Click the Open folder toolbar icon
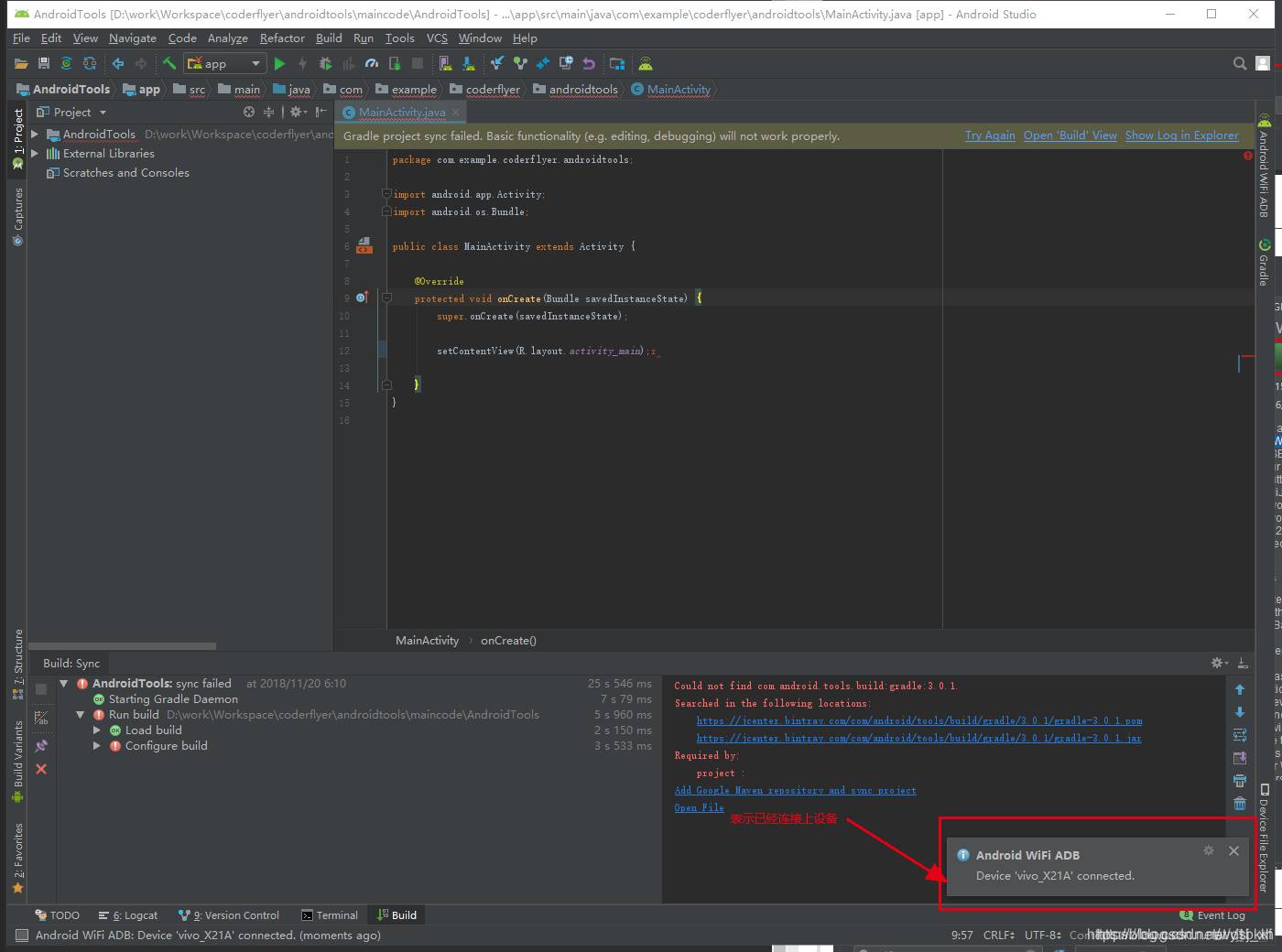Image resolution: width=1282 pixels, height=952 pixels. [x=21, y=63]
